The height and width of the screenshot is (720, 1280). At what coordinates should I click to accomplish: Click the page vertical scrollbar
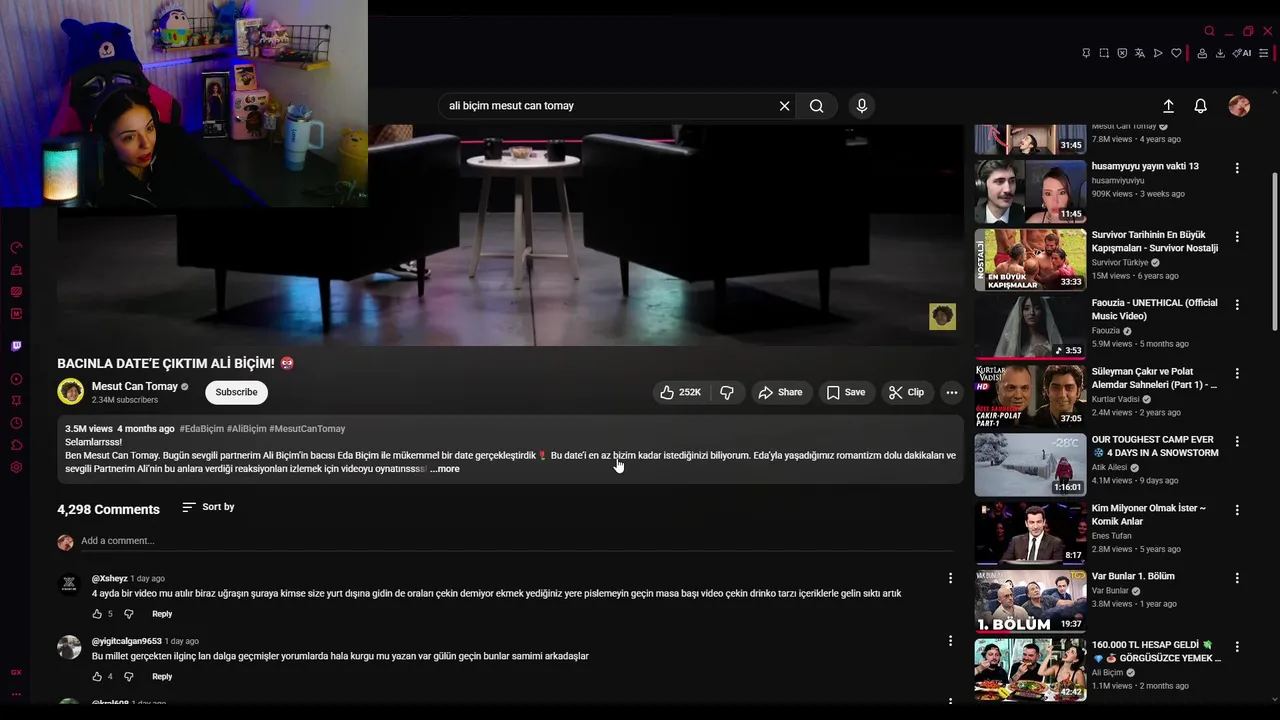coord(1274,250)
